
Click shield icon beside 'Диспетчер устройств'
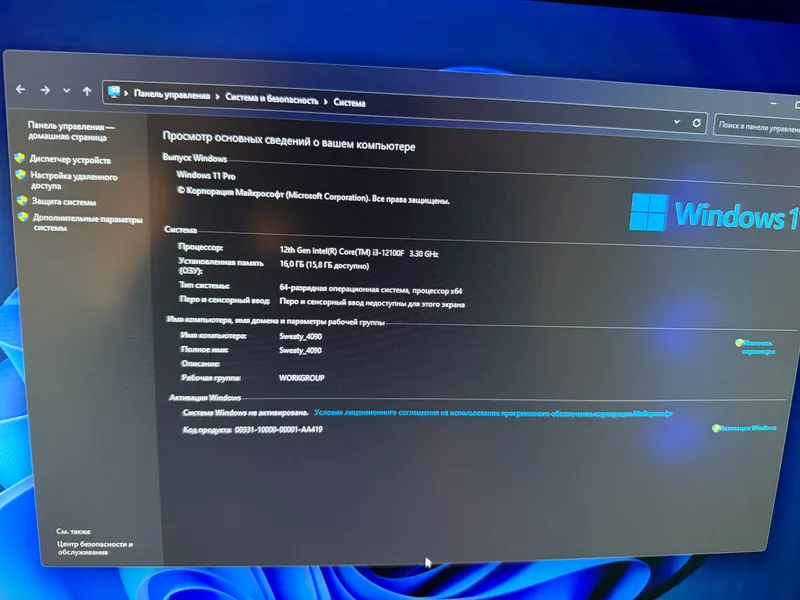click(x=20, y=158)
